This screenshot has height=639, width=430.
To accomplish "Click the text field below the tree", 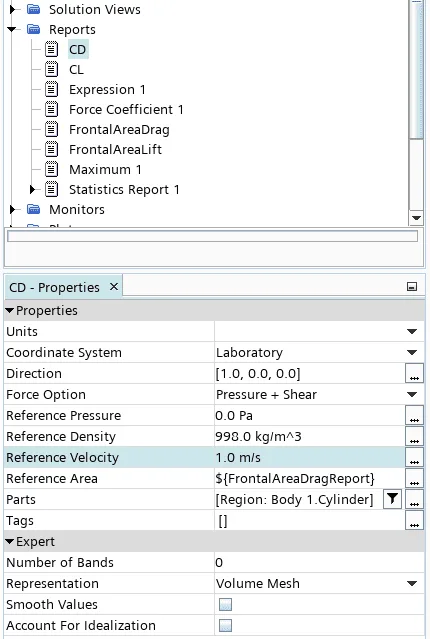I will (x=212, y=236).
